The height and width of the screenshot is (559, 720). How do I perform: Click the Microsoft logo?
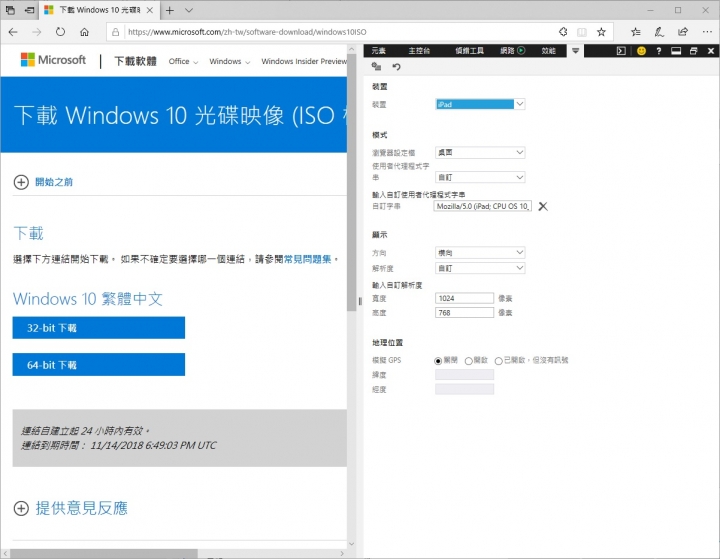[53, 60]
